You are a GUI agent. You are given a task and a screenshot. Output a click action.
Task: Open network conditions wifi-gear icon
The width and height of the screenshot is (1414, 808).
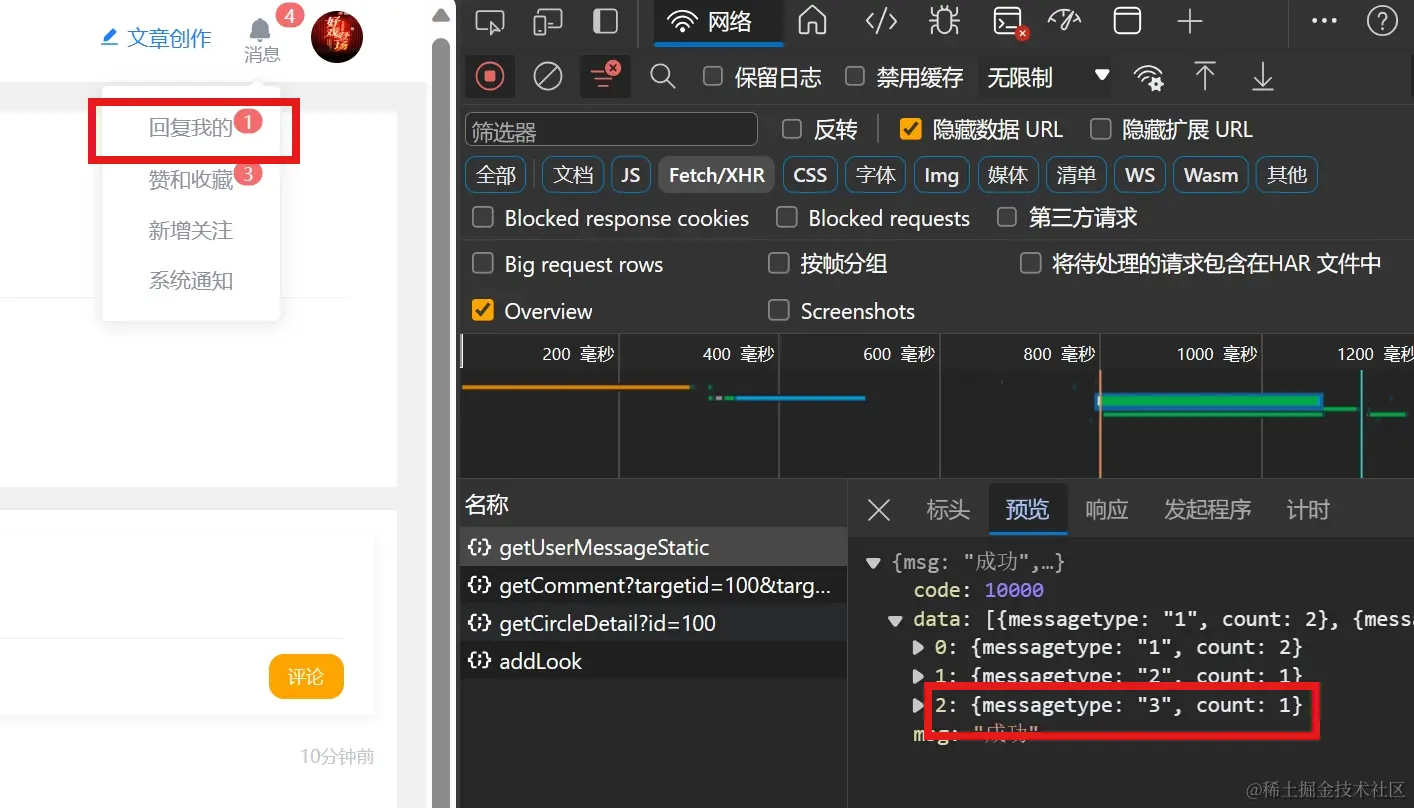point(1148,77)
